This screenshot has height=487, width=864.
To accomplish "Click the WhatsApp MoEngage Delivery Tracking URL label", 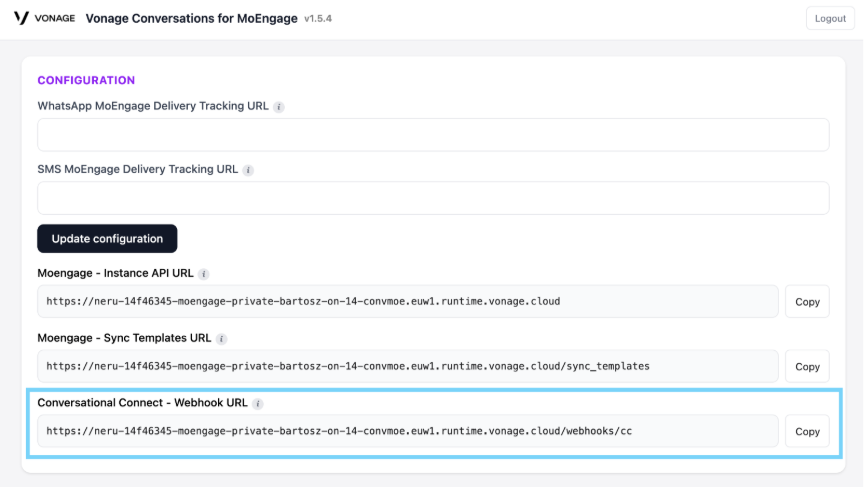I will [x=153, y=106].
